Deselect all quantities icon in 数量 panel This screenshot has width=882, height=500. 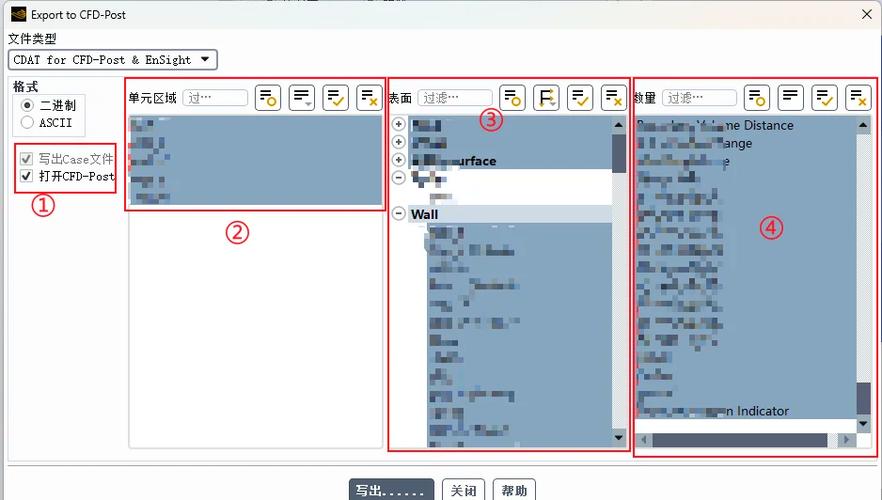tap(858, 98)
